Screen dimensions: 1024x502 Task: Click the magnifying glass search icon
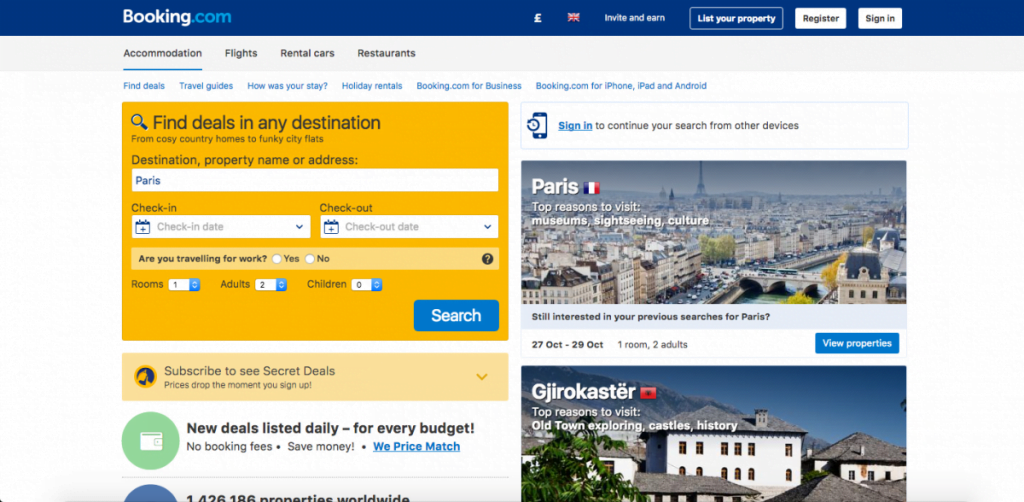point(139,122)
